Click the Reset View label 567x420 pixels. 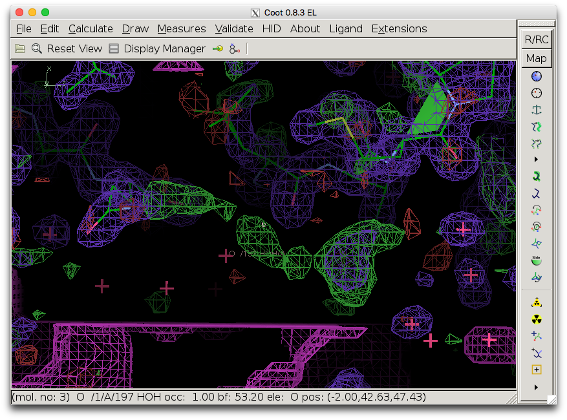click(x=75, y=48)
